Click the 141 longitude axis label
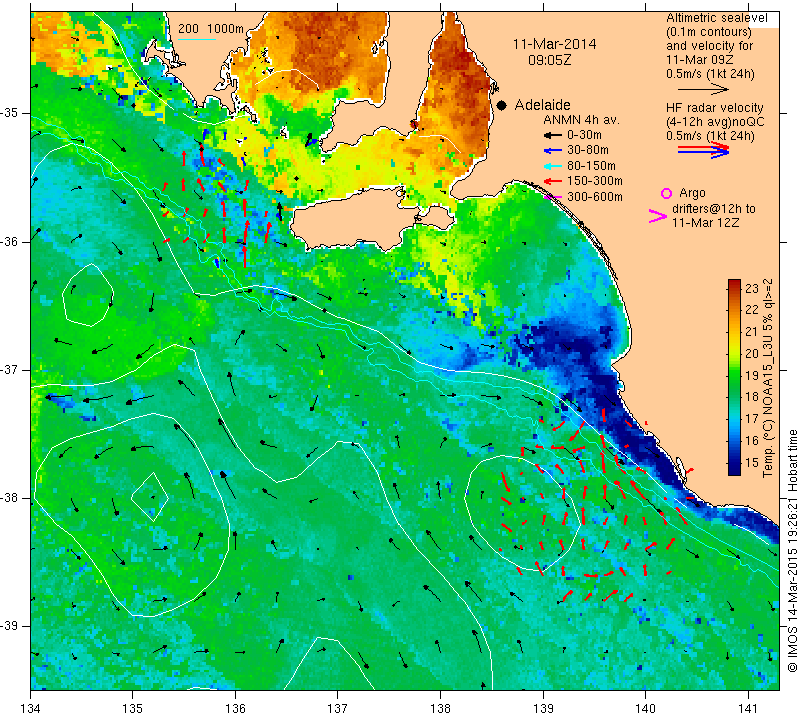This screenshot has width=800, height=720. pos(748,709)
